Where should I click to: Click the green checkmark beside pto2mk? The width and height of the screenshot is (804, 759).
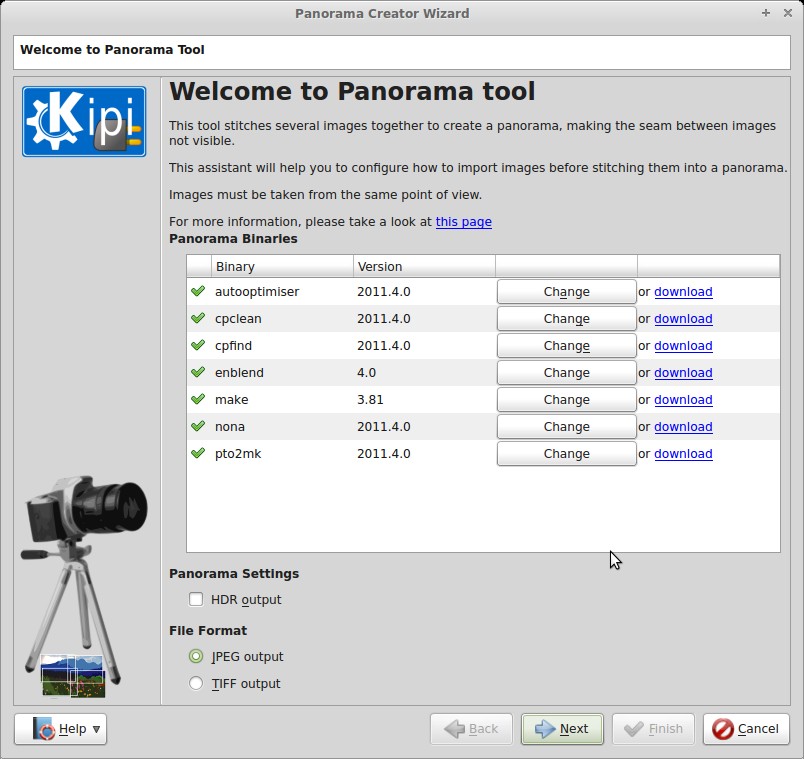(198, 453)
